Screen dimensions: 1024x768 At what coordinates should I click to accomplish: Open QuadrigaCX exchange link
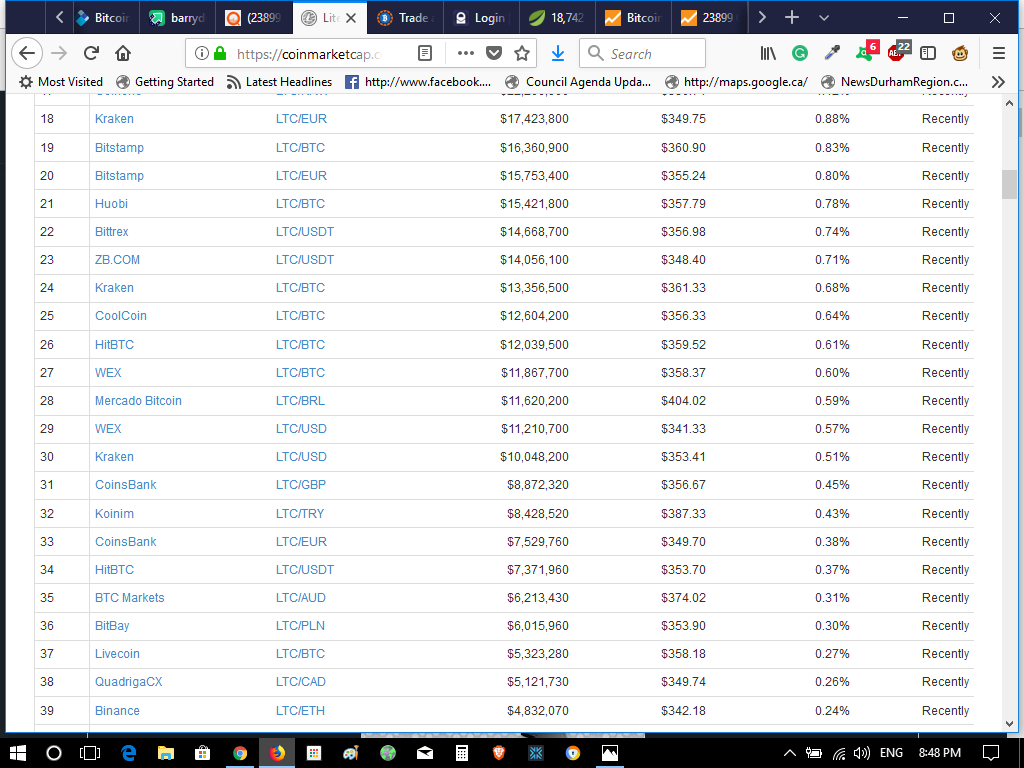point(128,682)
